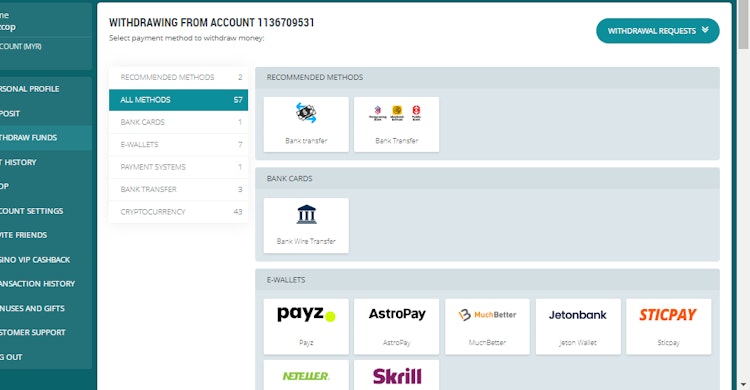Pick the Bank Wire Transfer method
Screen dimensions: 750x390
pyautogui.click(x=306, y=225)
